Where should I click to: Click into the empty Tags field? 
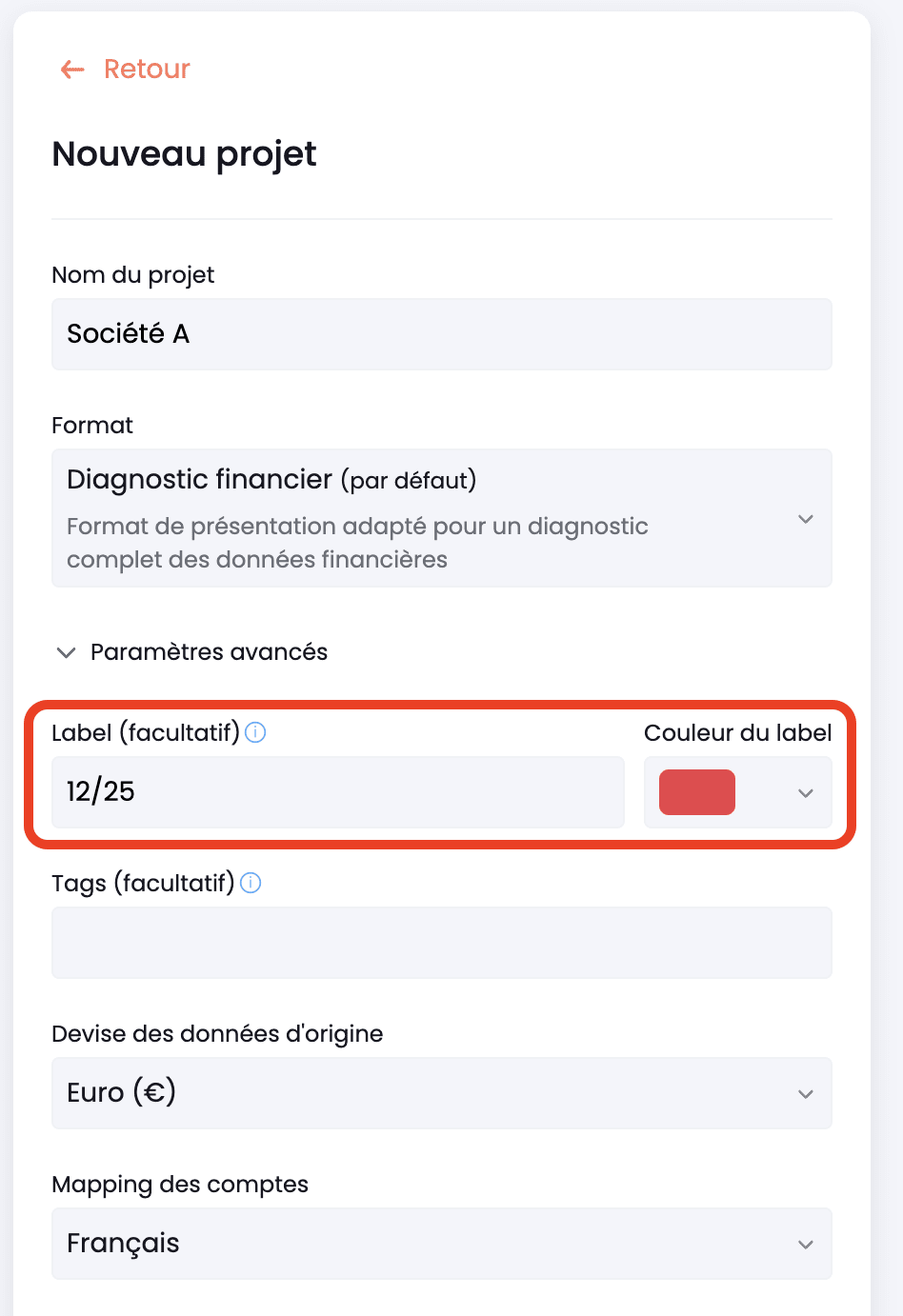tap(442, 943)
